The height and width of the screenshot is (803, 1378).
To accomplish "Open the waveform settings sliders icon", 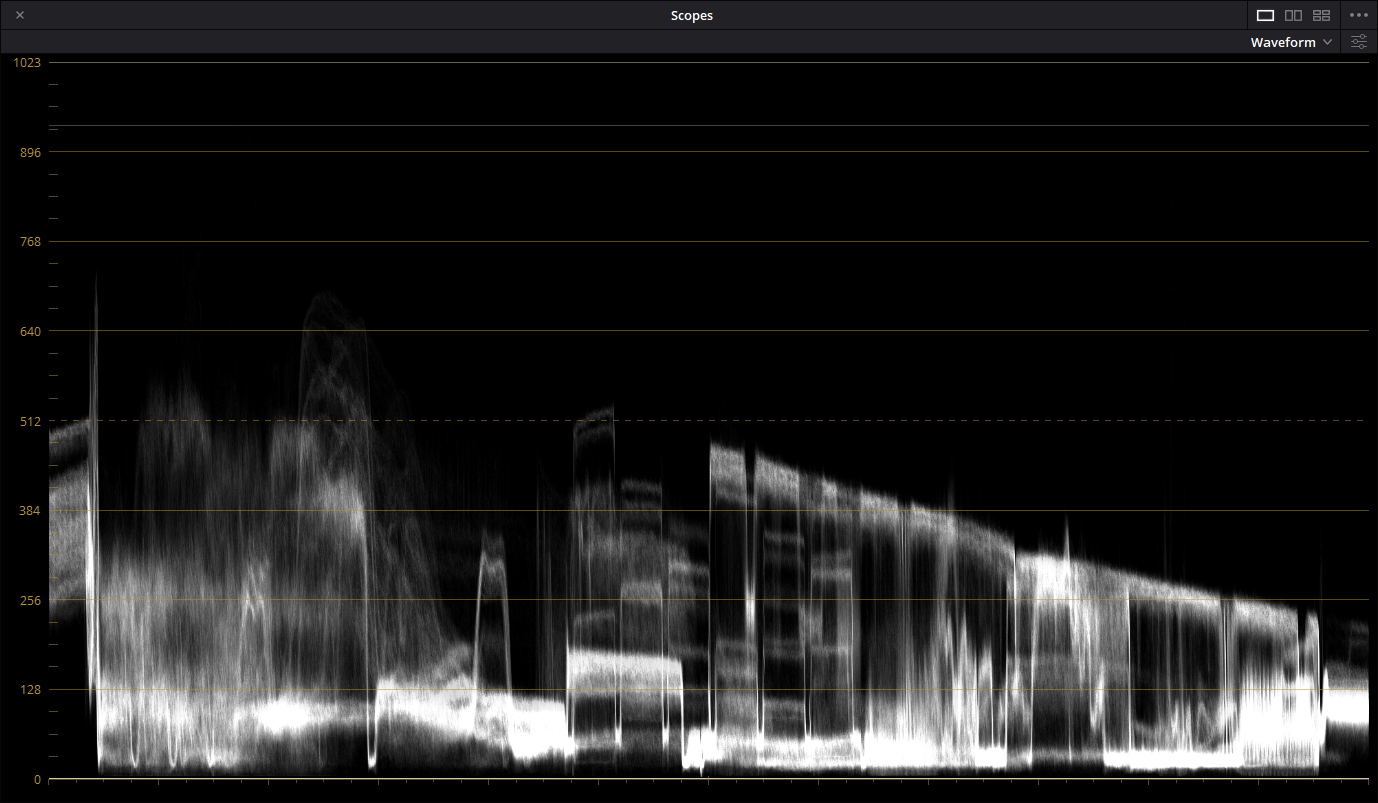I will tap(1358, 42).
